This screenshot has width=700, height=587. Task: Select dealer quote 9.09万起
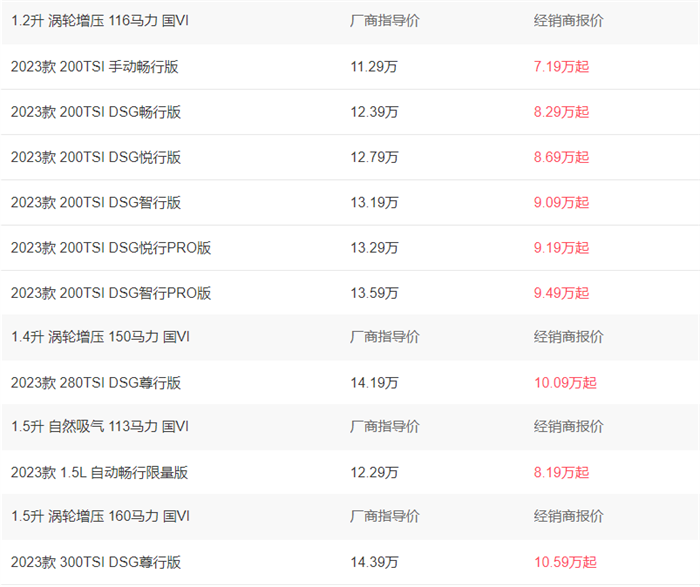click(x=561, y=203)
